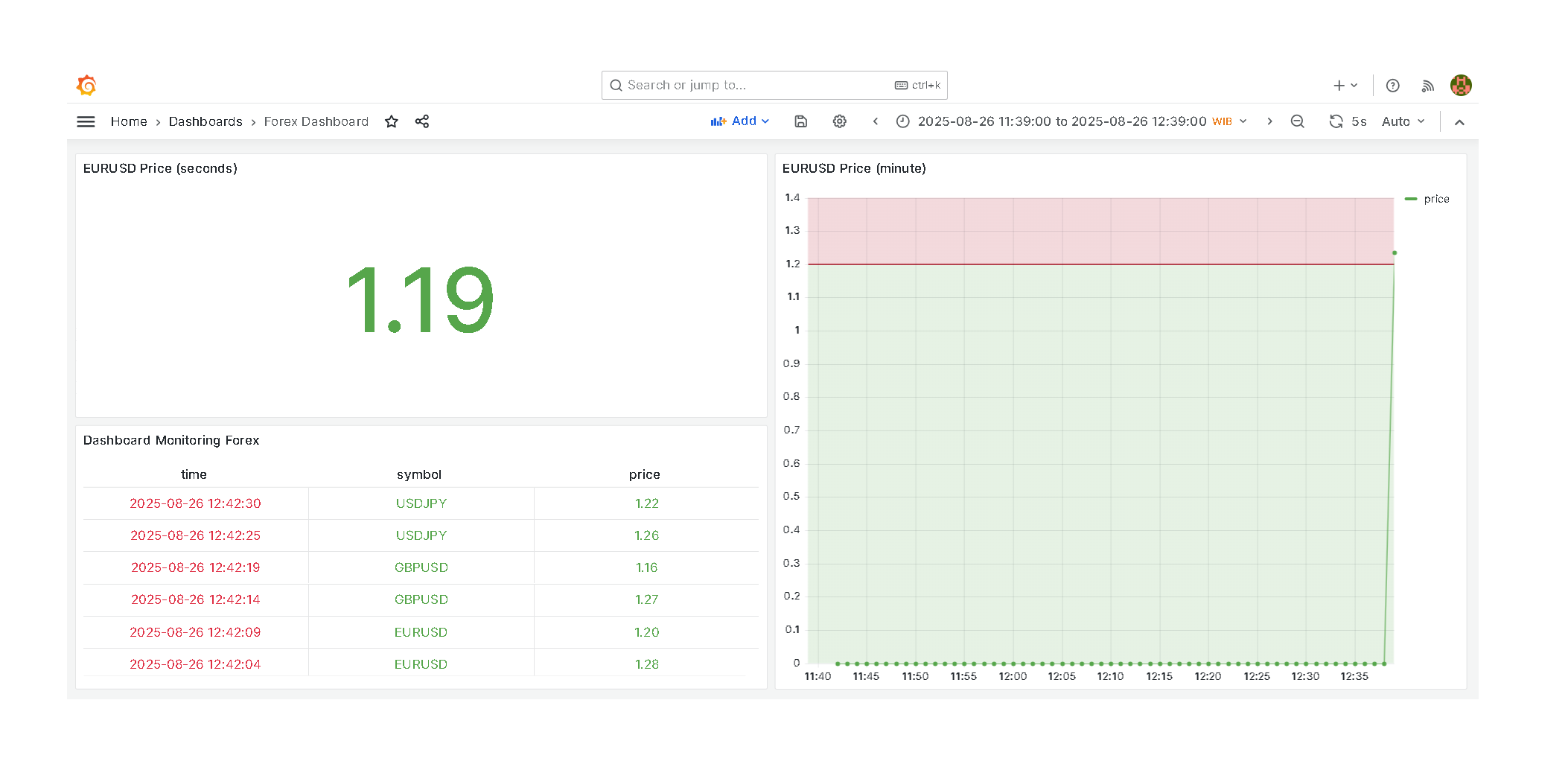Open the Add panel dropdown

(740, 121)
